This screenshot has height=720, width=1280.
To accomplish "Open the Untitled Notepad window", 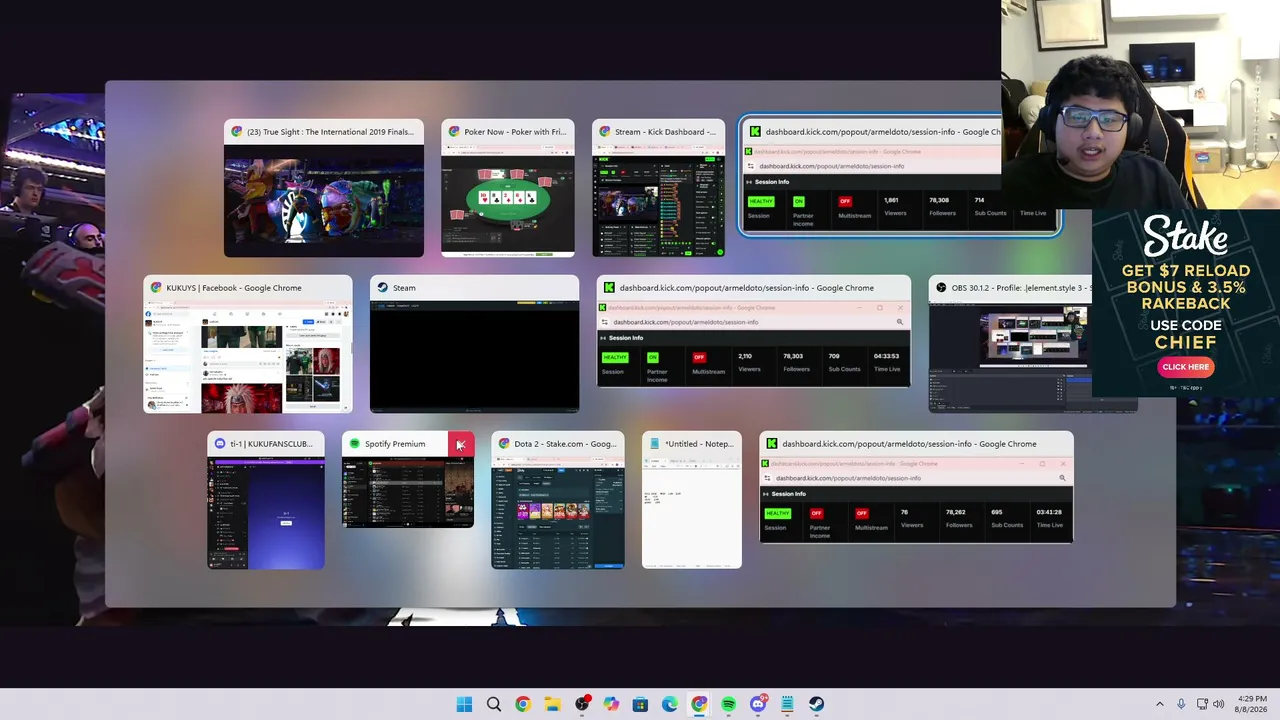I will (x=692, y=500).
